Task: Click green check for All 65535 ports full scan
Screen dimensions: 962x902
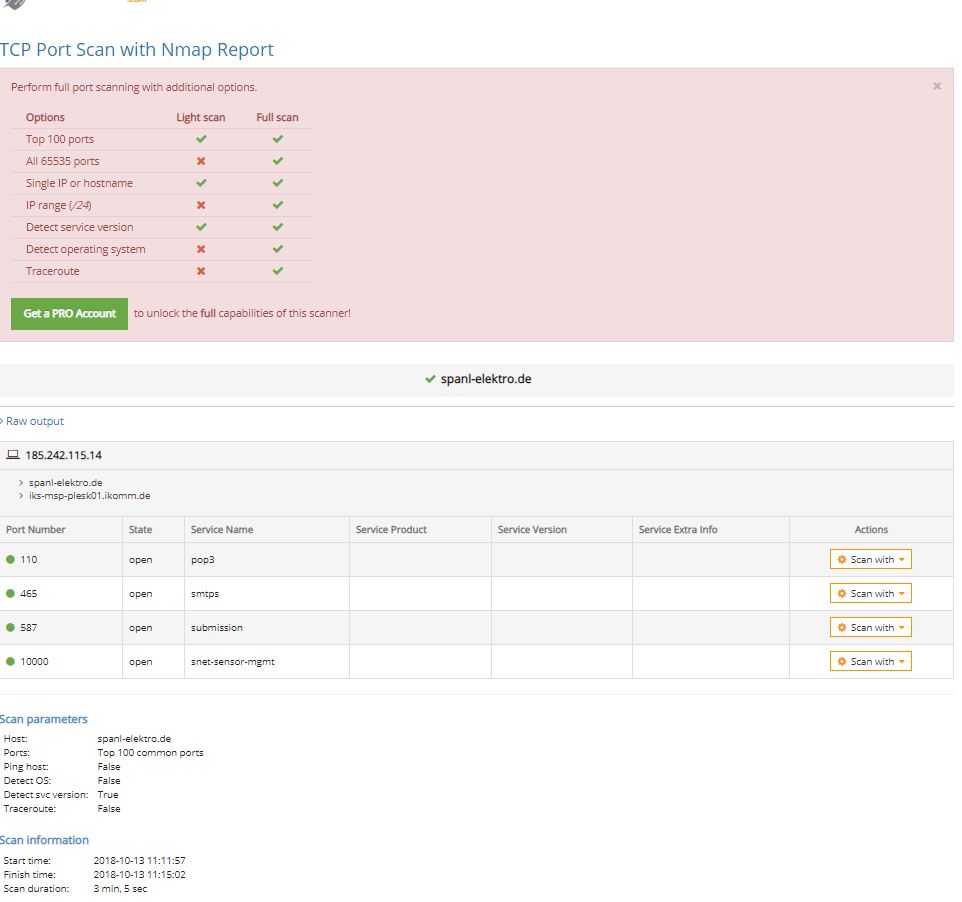Action: coord(278,161)
